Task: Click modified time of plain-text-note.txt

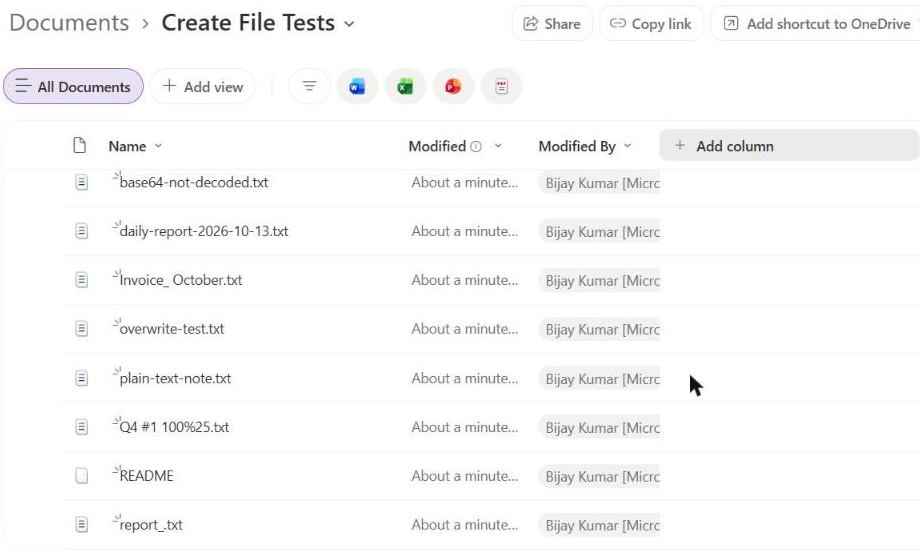Action: coord(465,378)
